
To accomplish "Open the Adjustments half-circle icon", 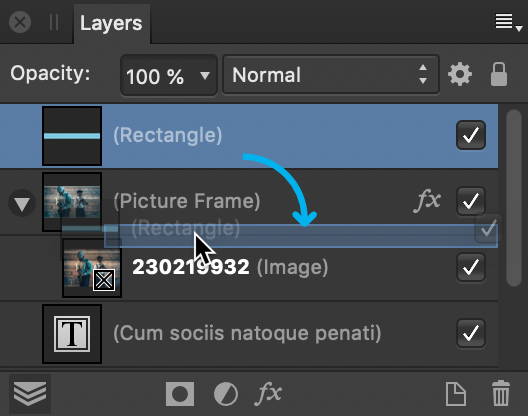I will click(x=226, y=394).
